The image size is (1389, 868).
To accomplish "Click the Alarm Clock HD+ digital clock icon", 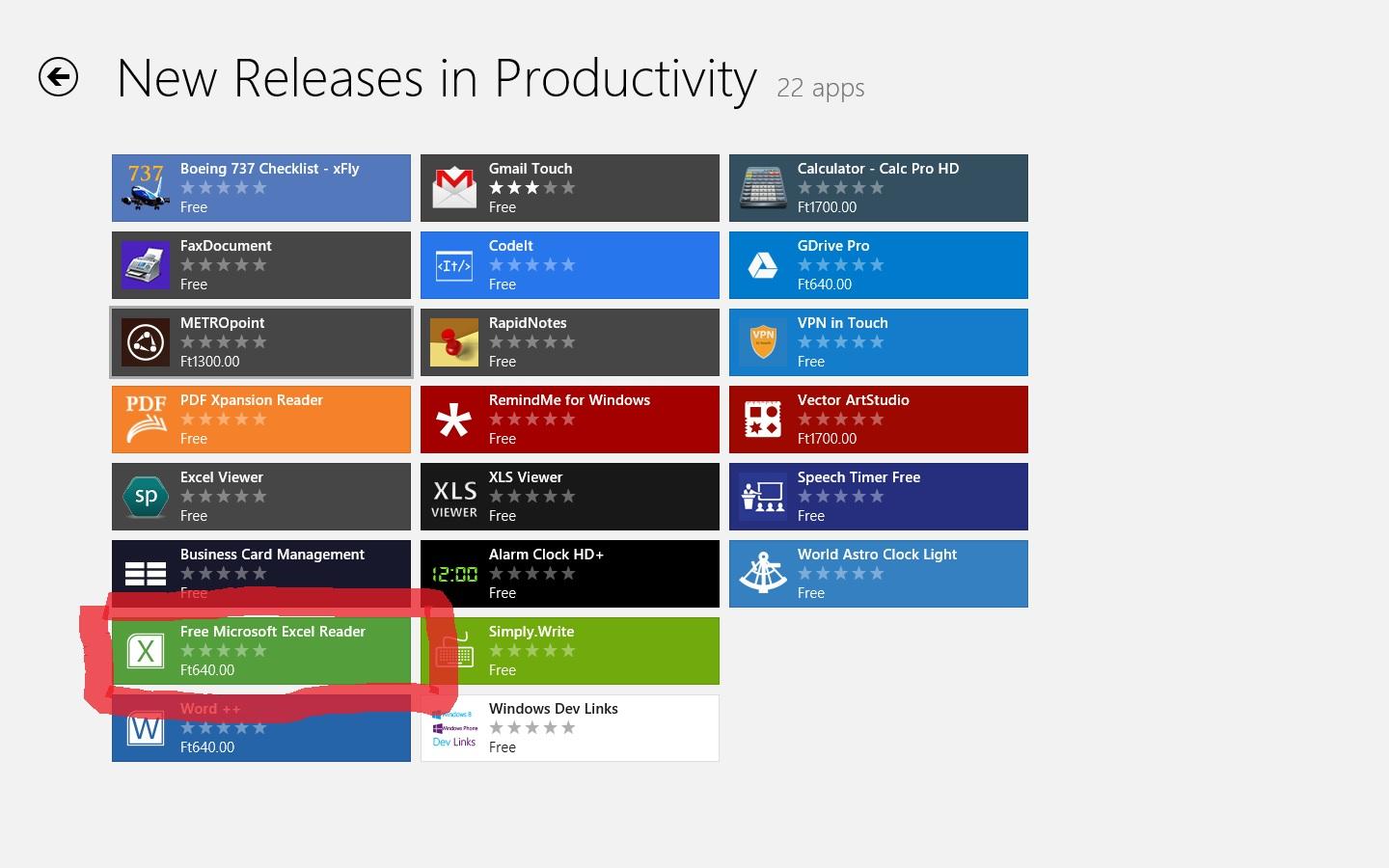I will pos(454,574).
